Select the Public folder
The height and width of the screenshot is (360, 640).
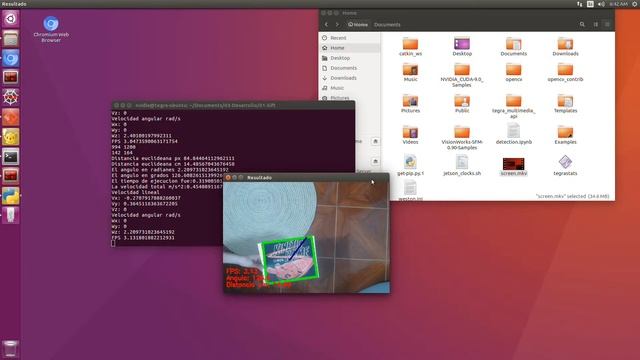[x=462, y=104]
